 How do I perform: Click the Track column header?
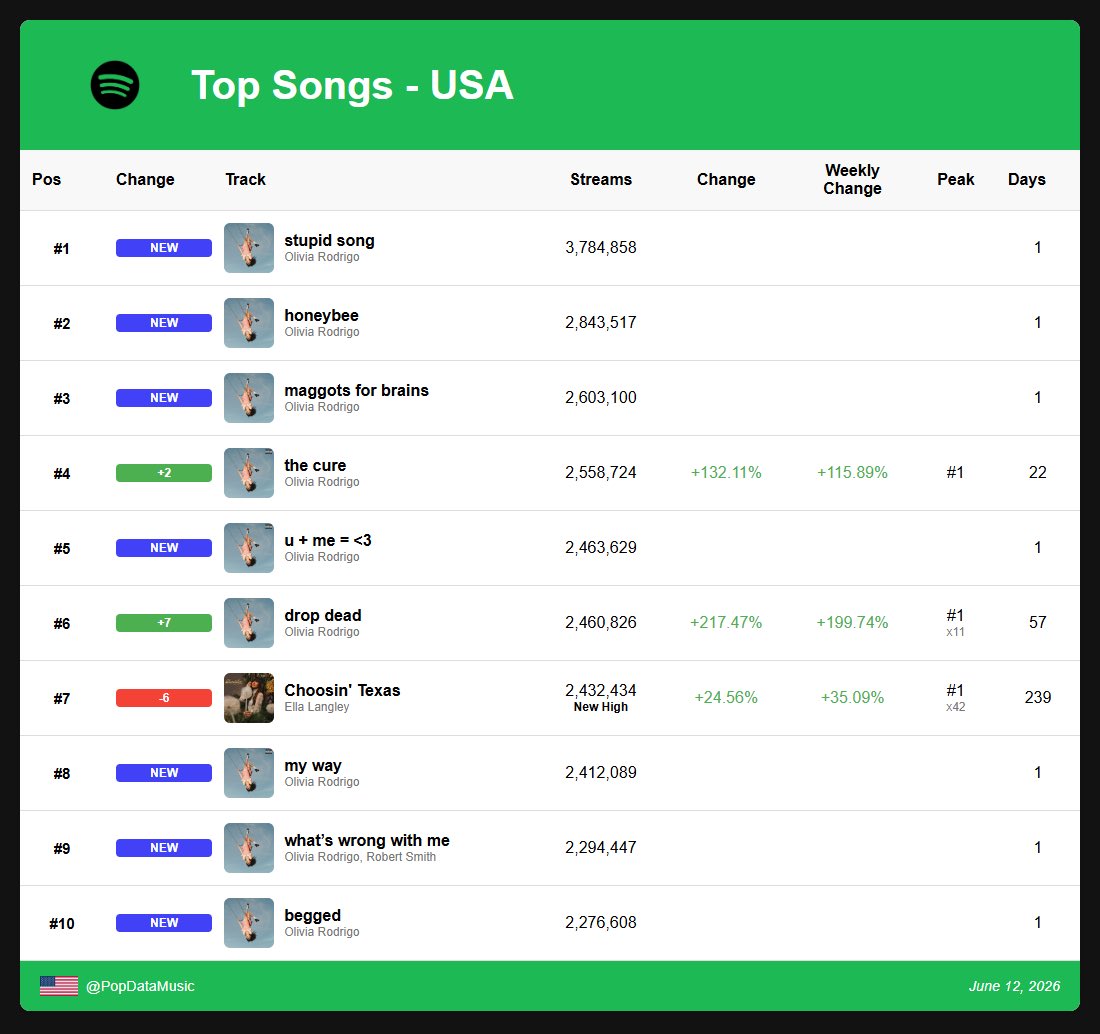point(246,180)
